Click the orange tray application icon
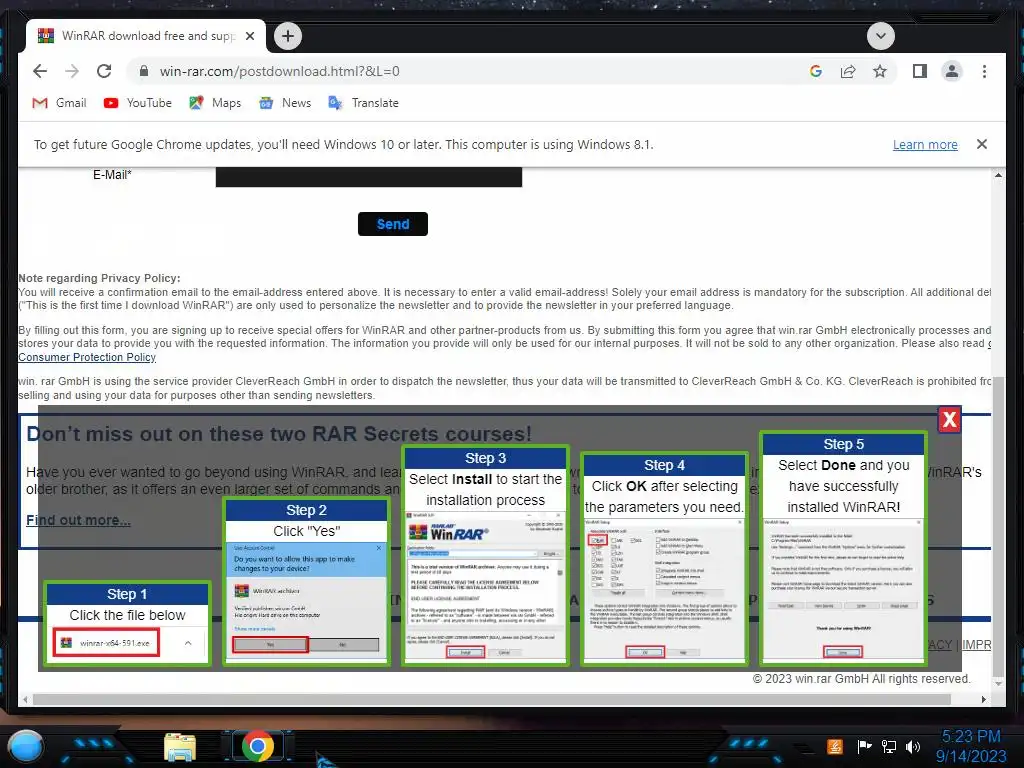Viewport: 1024px width, 768px height. pyautogui.click(x=835, y=746)
